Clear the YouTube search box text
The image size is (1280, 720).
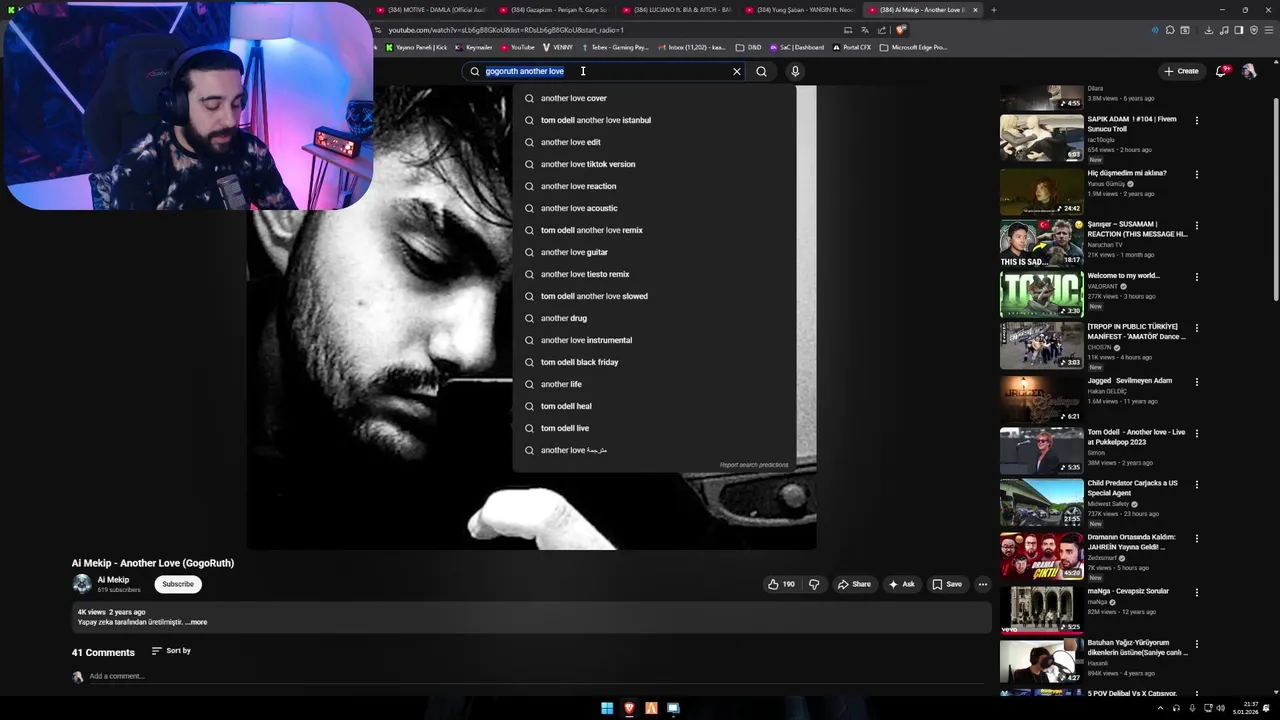737,71
